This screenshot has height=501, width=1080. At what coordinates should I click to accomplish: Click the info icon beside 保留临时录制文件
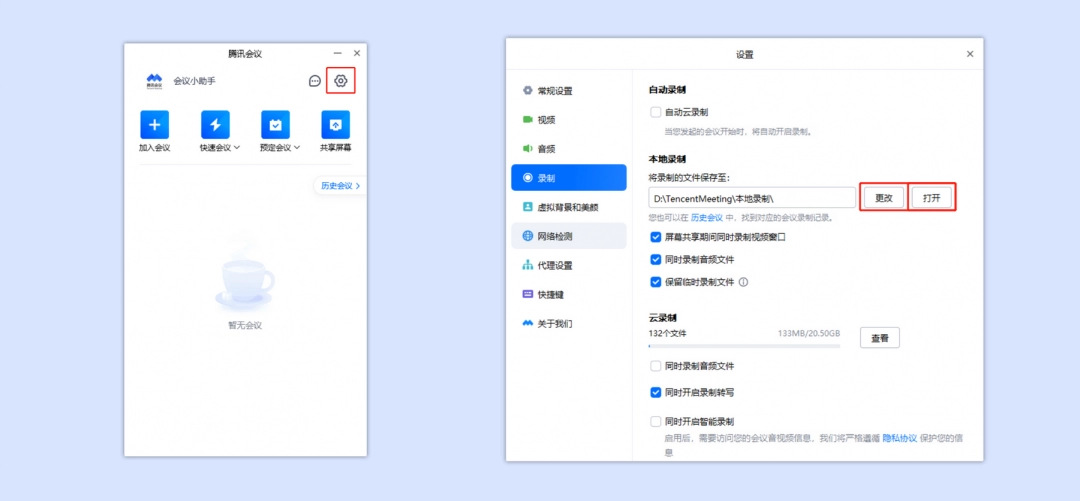pyautogui.click(x=744, y=282)
